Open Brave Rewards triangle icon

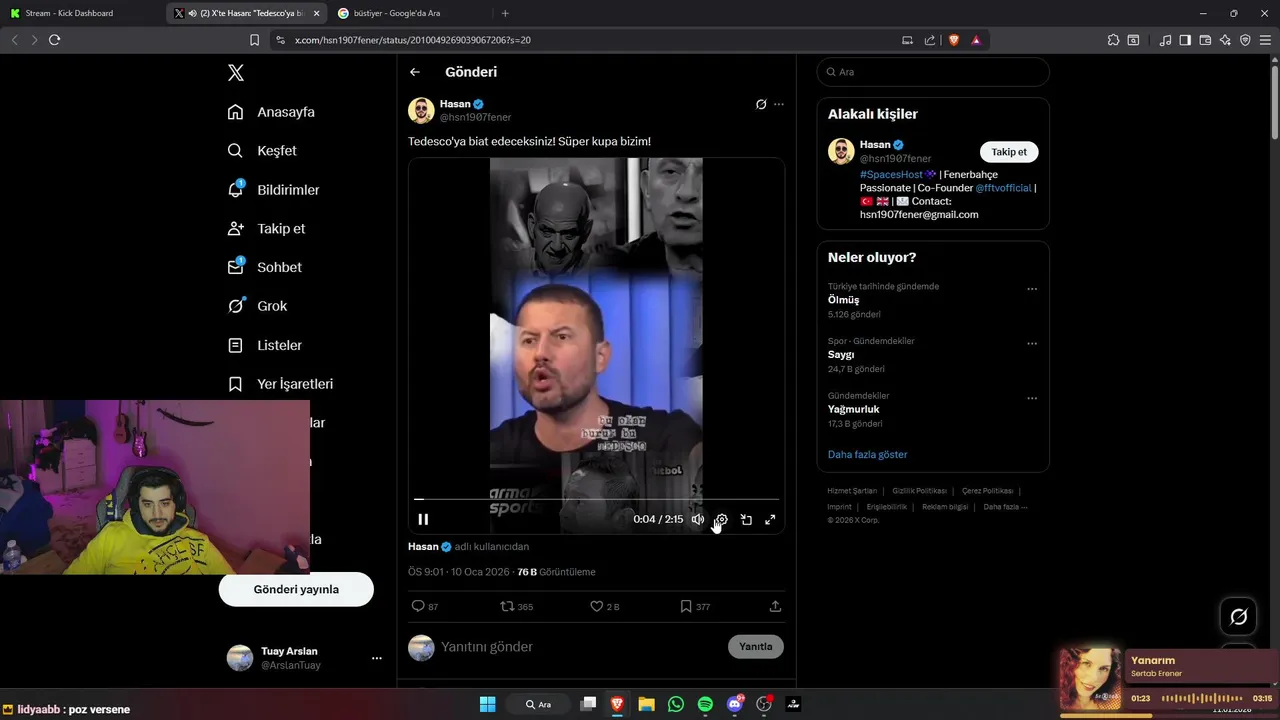976,40
